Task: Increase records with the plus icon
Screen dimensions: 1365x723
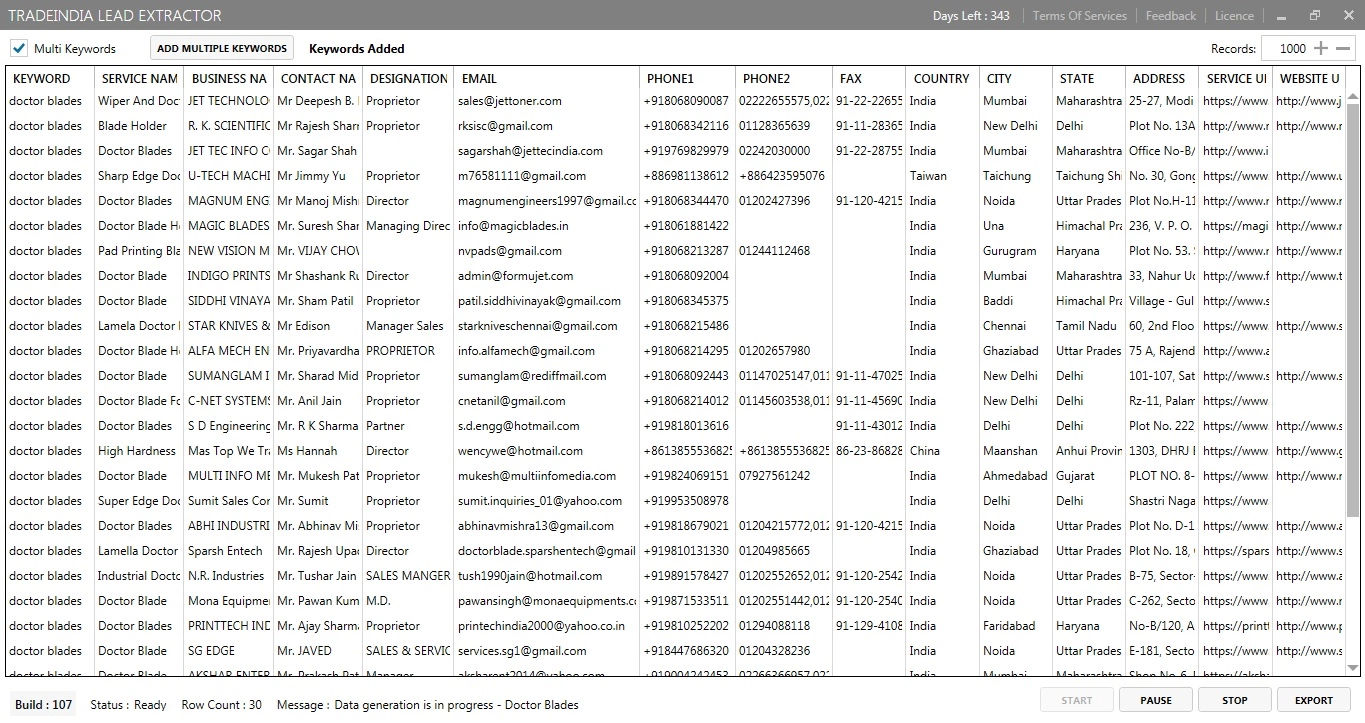Action: click(x=1321, y=48)
